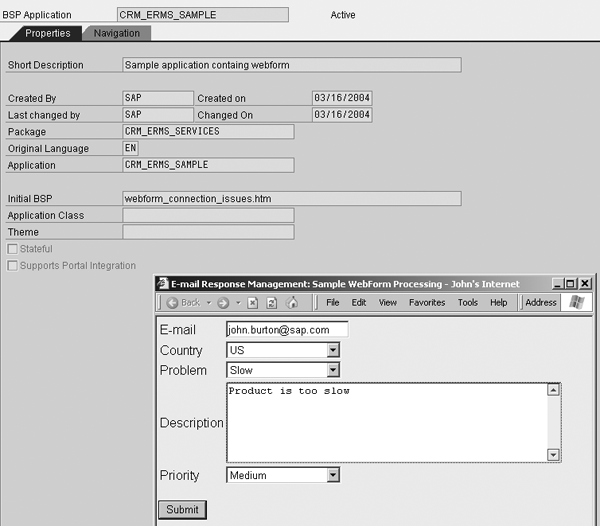
Task: Click the E-mail input field
Action: pyautogui.click(x=286, y=329)
